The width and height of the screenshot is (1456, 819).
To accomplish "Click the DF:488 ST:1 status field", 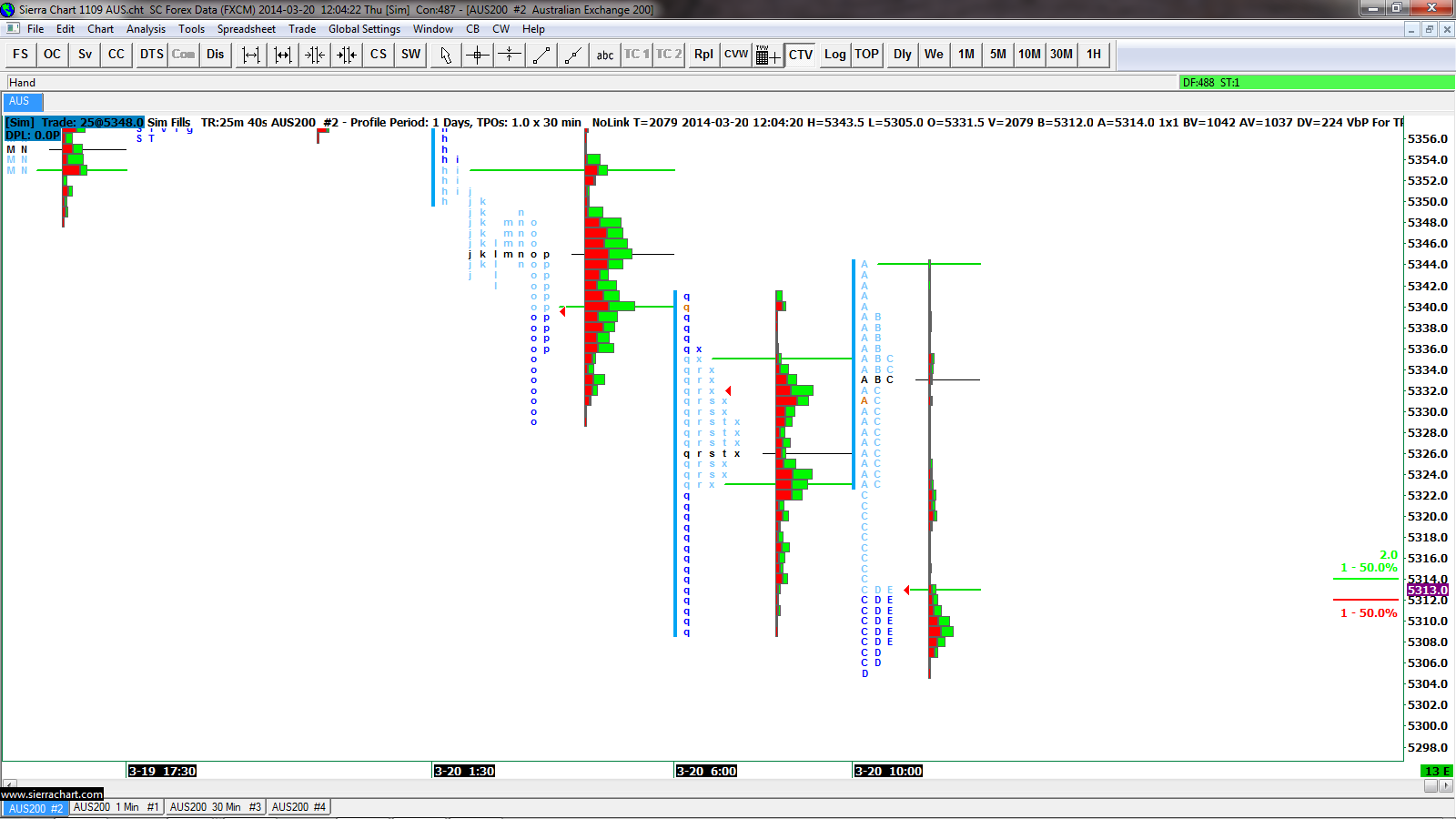I will point(1316,83).
